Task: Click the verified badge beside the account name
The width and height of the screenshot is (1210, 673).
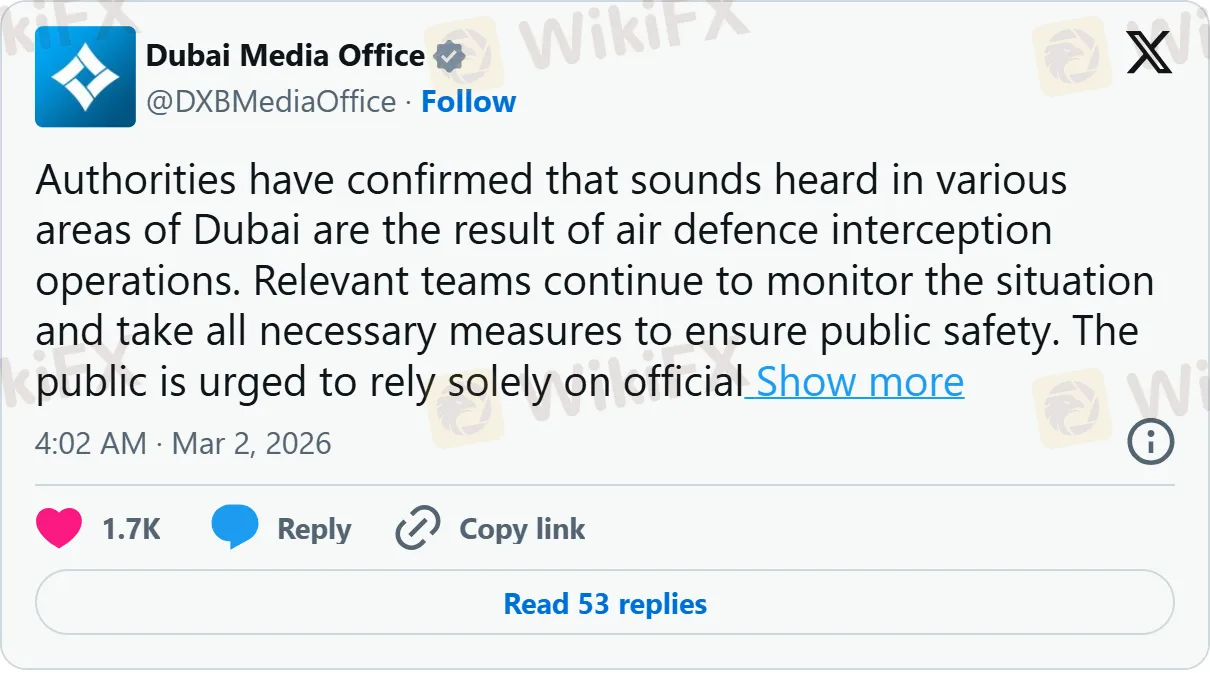Action: (450, 57)
